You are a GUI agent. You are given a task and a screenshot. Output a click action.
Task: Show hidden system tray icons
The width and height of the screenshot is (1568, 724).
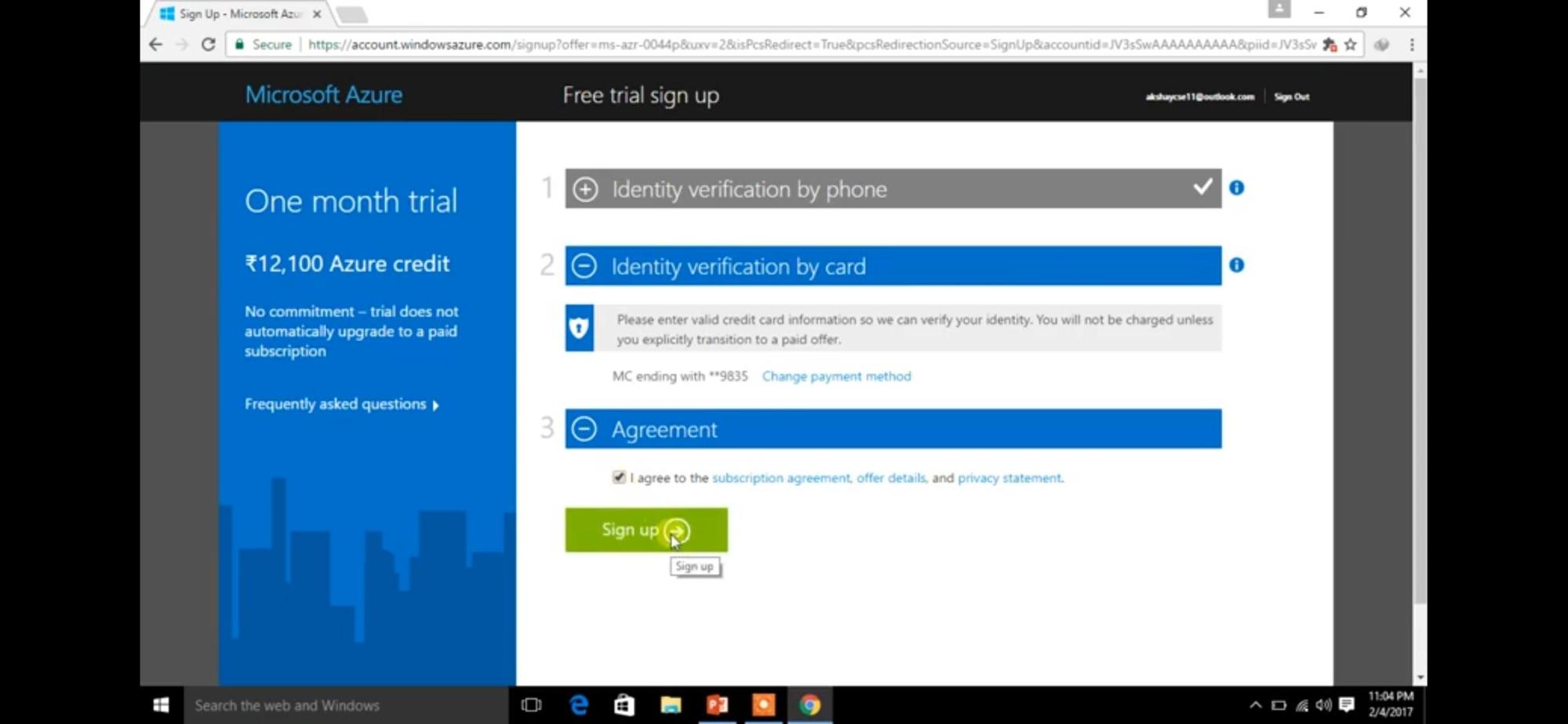pos(1255,705)
